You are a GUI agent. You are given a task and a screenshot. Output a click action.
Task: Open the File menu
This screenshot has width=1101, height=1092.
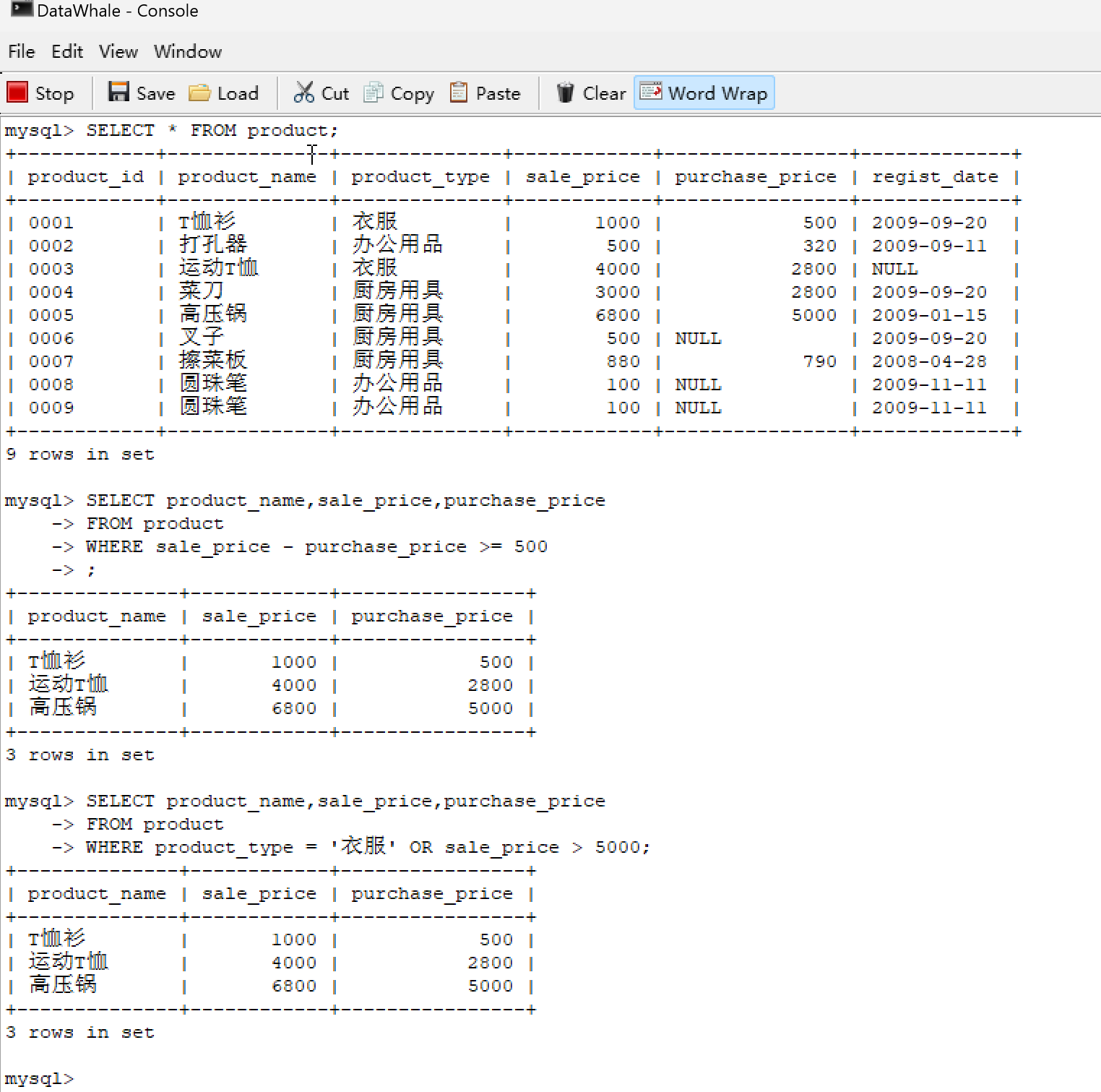pos(22,52)
